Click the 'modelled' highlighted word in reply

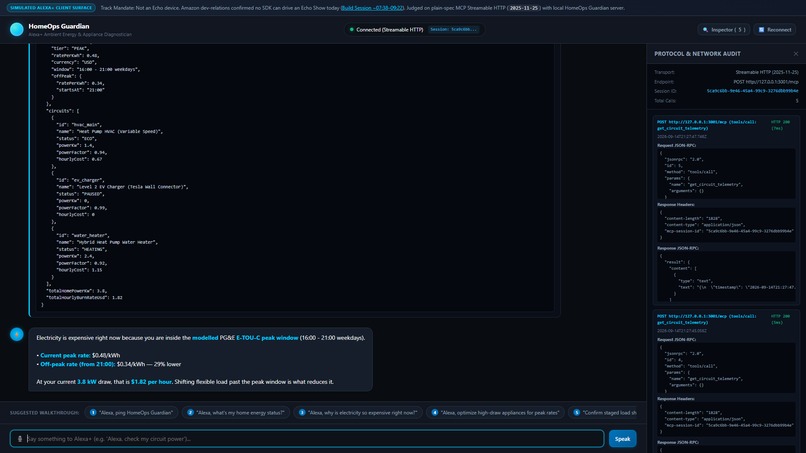coord(205,338)
